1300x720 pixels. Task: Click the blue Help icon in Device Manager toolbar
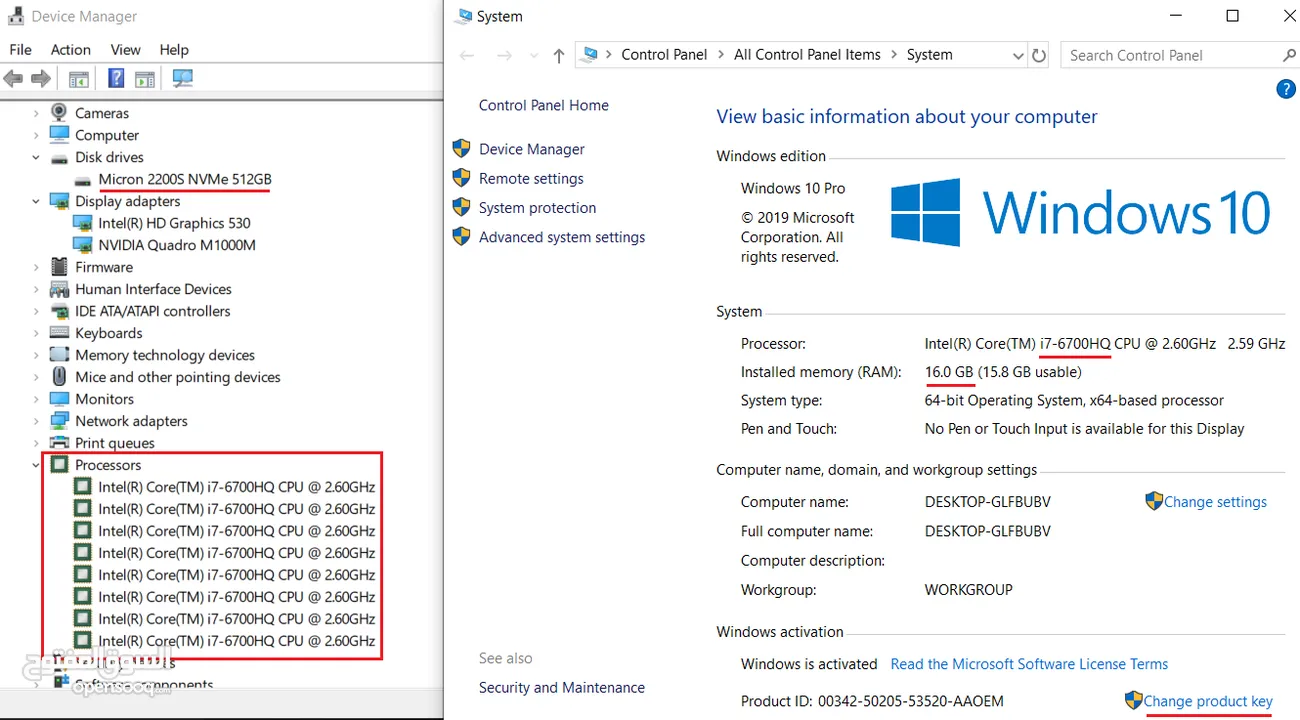coord(116,78)
